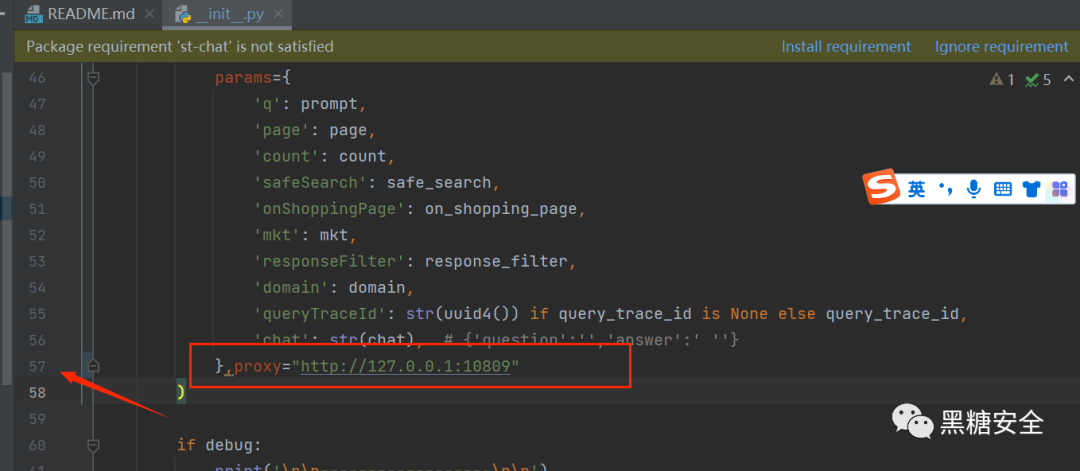Open the Sogou toolbox grid icon
Image resolution: width=1080 pixels, height=471 pixels.
click(x=1059, y=189)
